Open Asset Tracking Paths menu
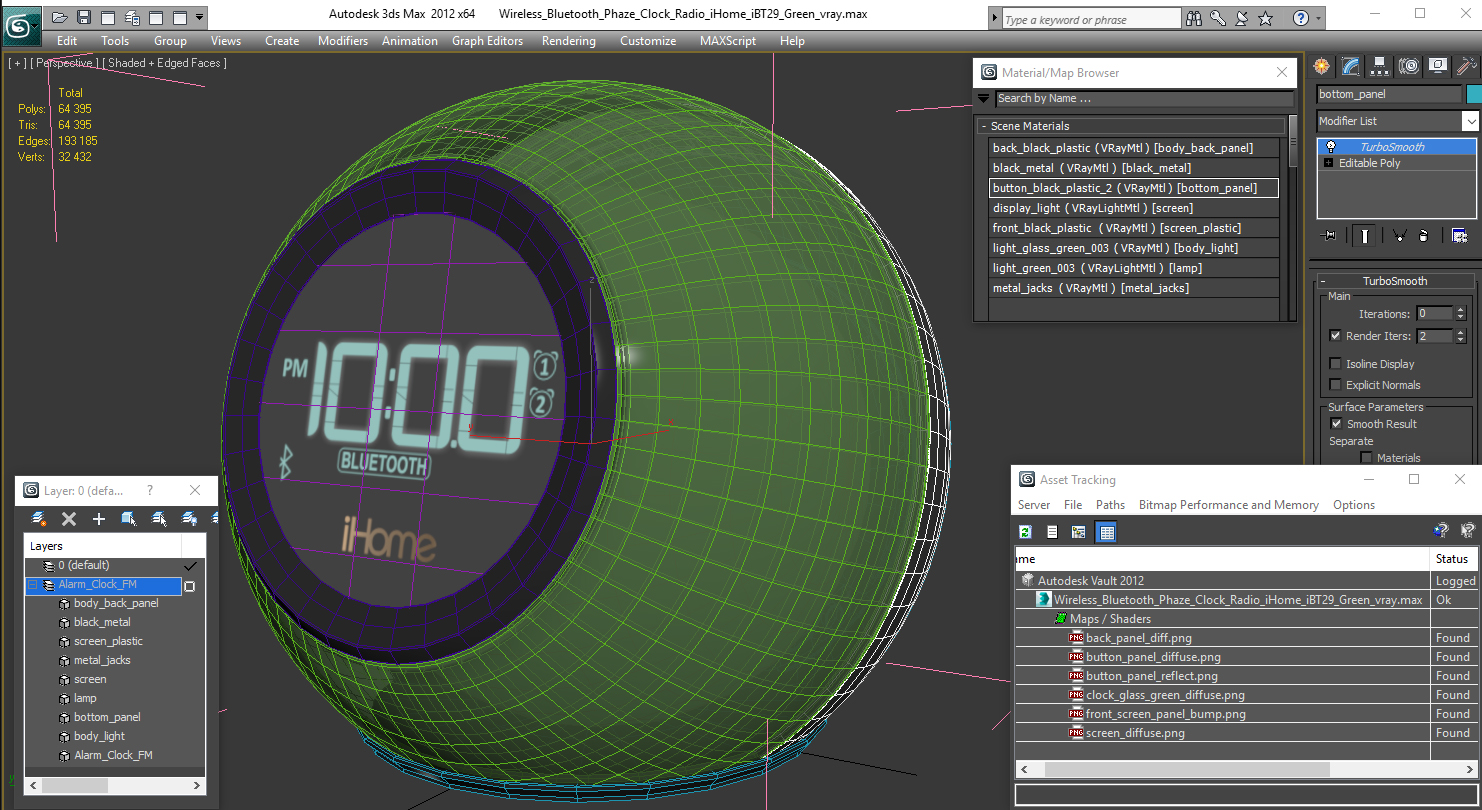1482x810 pixels. point(1110,505)
